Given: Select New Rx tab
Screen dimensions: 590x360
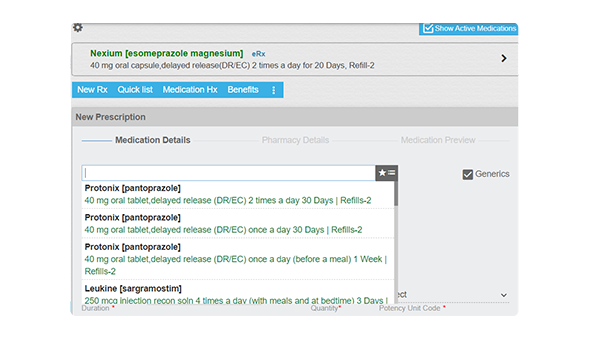Looking at the screenshot, I should click(92, 90).
